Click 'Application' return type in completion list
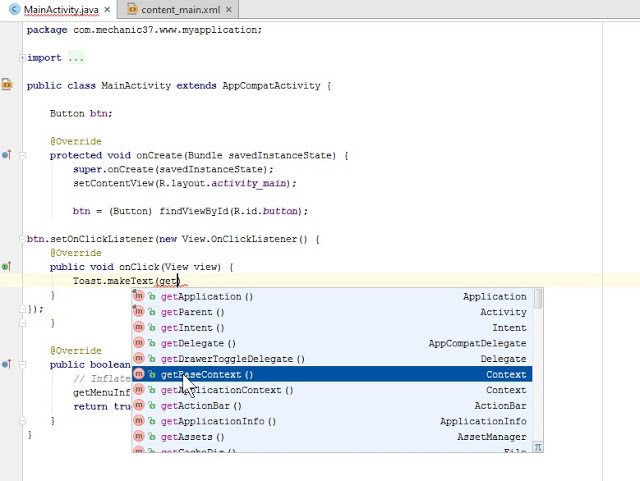This screenshot has width=640, height=481. pos(495,297)
